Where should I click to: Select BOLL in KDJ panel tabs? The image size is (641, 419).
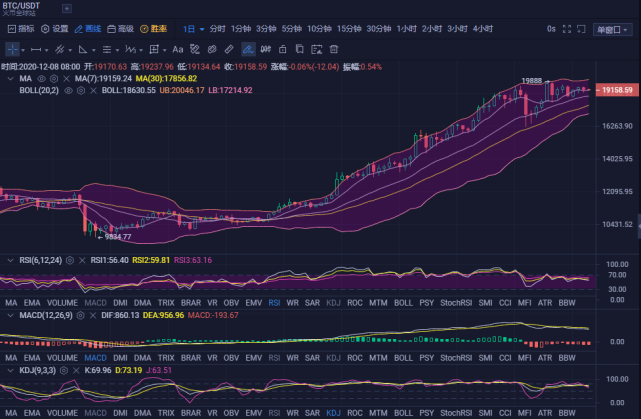pos(403,413)
